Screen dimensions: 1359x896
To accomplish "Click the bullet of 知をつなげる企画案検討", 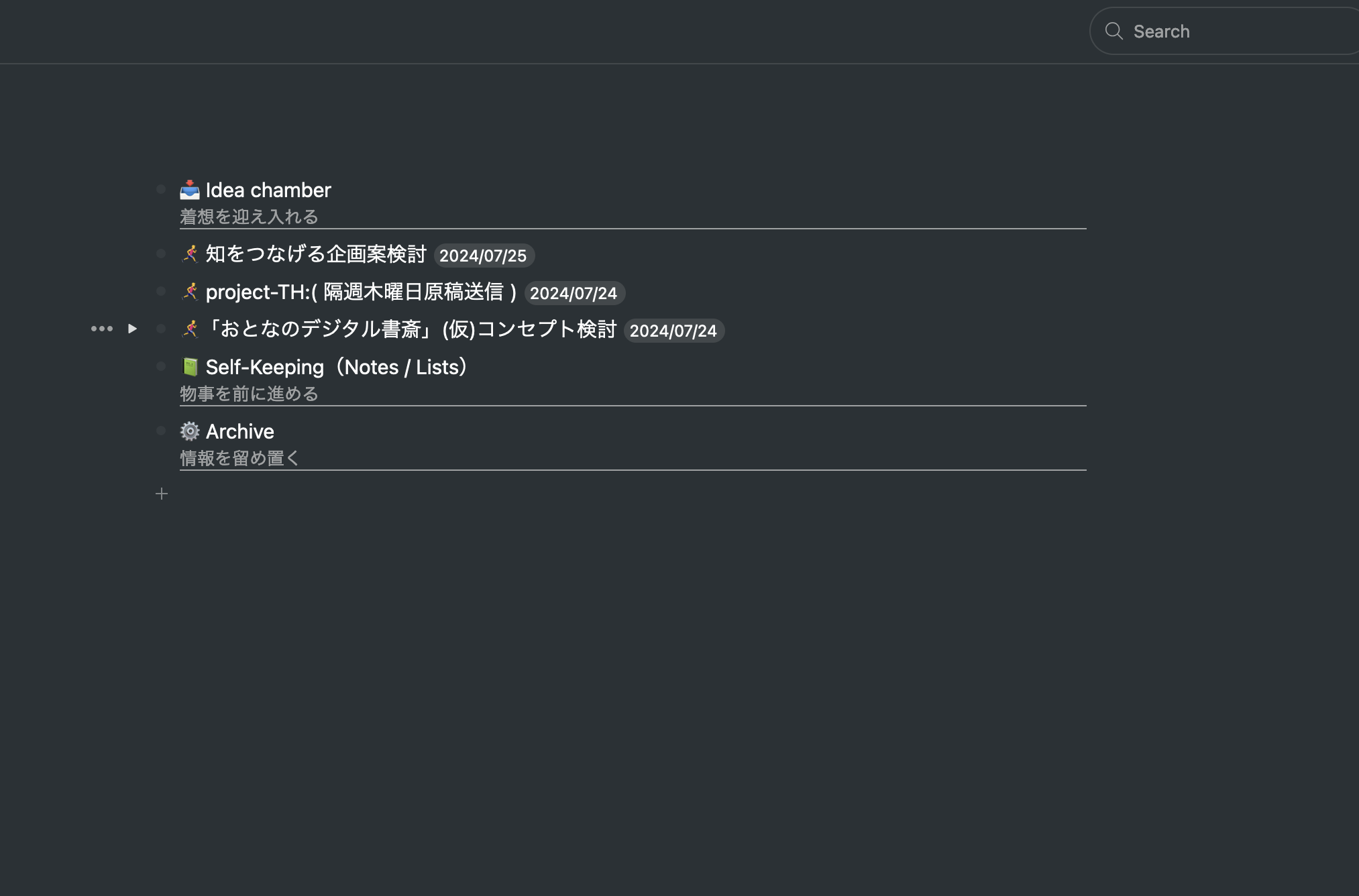I will [x=161, y=254].
